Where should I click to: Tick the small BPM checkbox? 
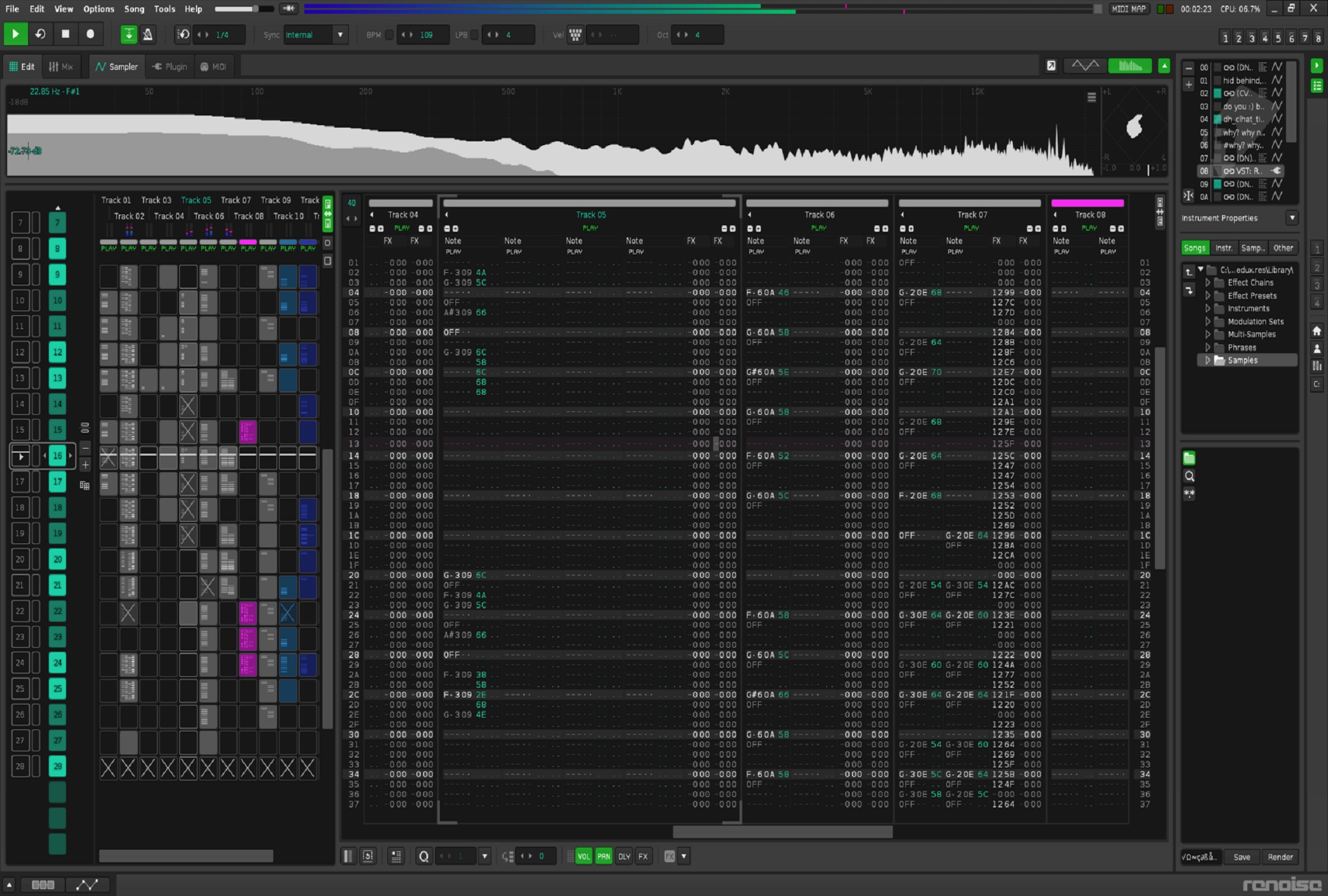(x=390, y=35)
